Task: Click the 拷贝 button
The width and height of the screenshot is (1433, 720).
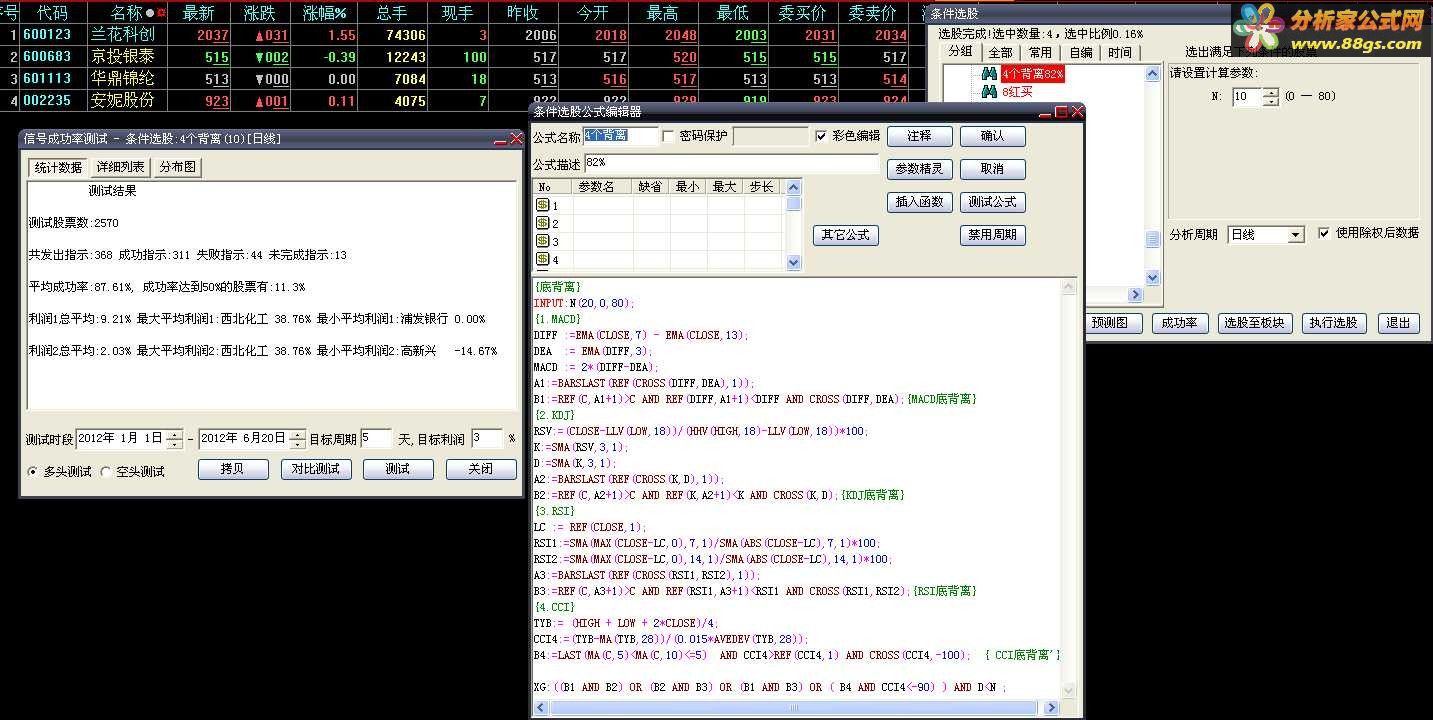Action: 233,469
